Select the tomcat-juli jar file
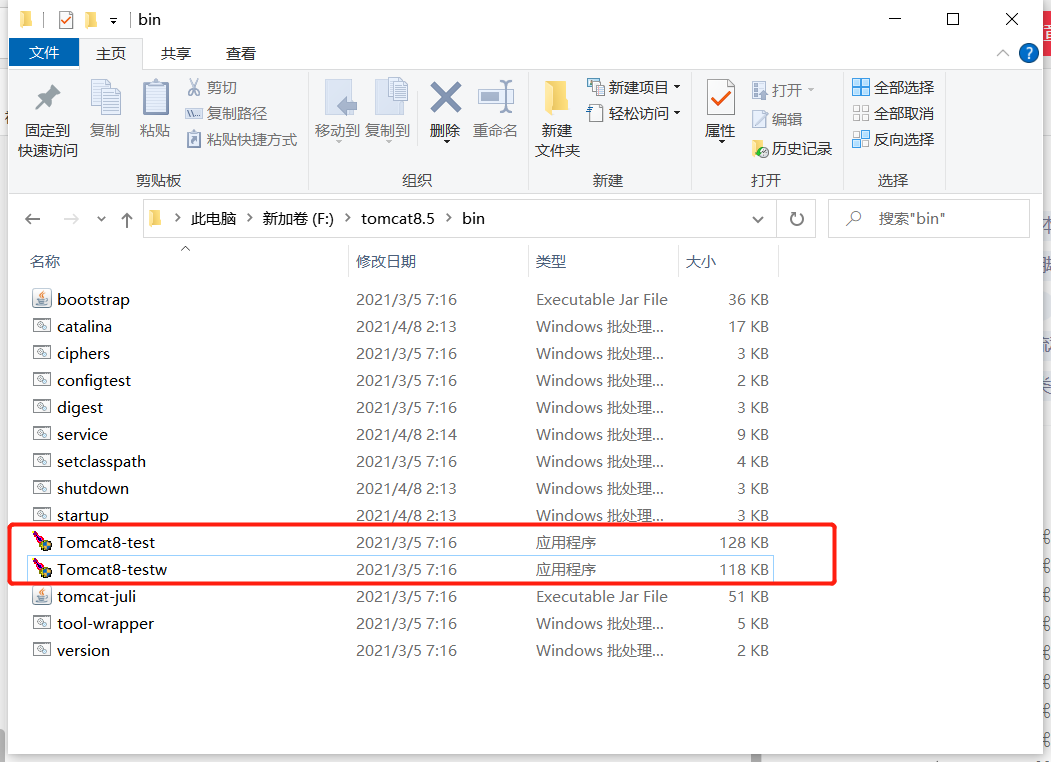This screenshot has width=1051, height=762. click(400, 596)
